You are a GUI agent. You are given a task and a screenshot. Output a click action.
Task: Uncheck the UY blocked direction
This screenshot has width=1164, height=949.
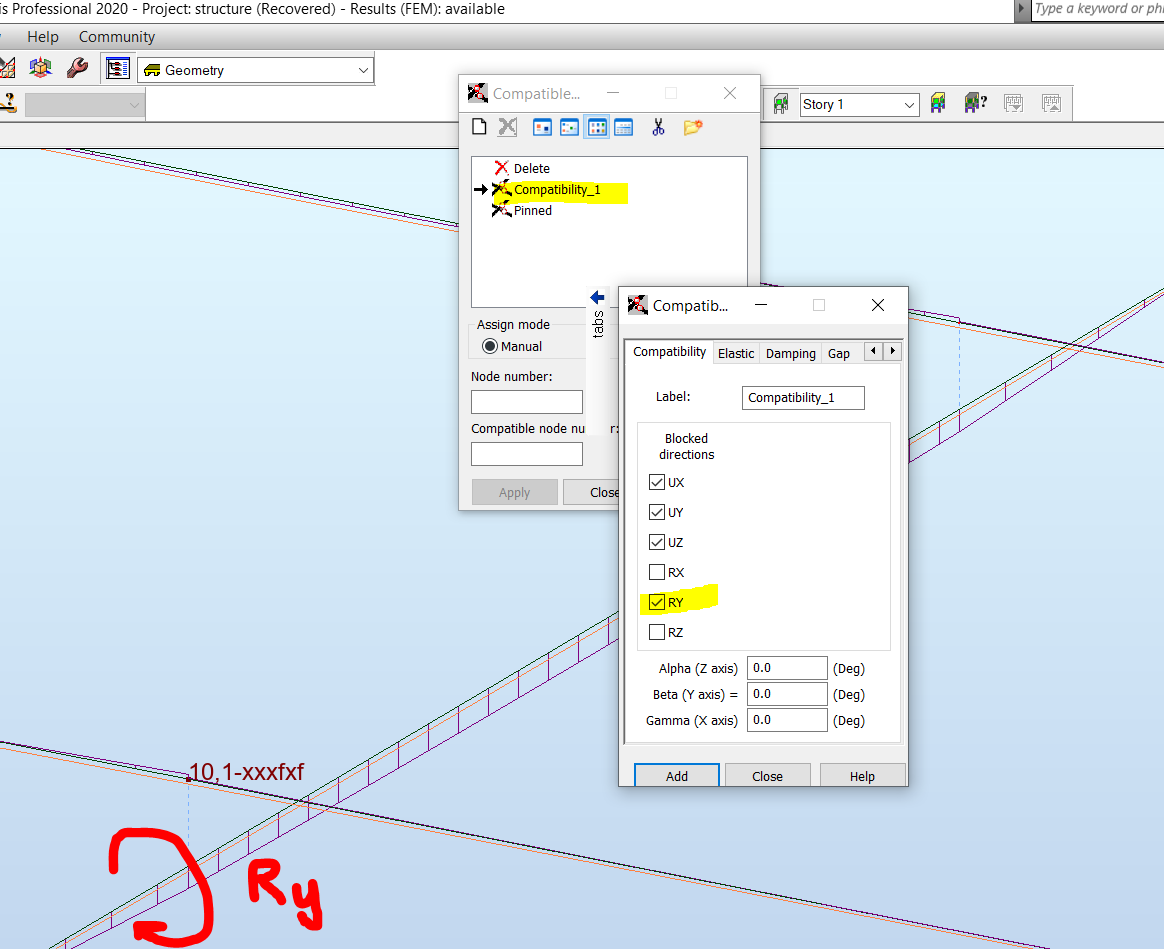[656, 512]
